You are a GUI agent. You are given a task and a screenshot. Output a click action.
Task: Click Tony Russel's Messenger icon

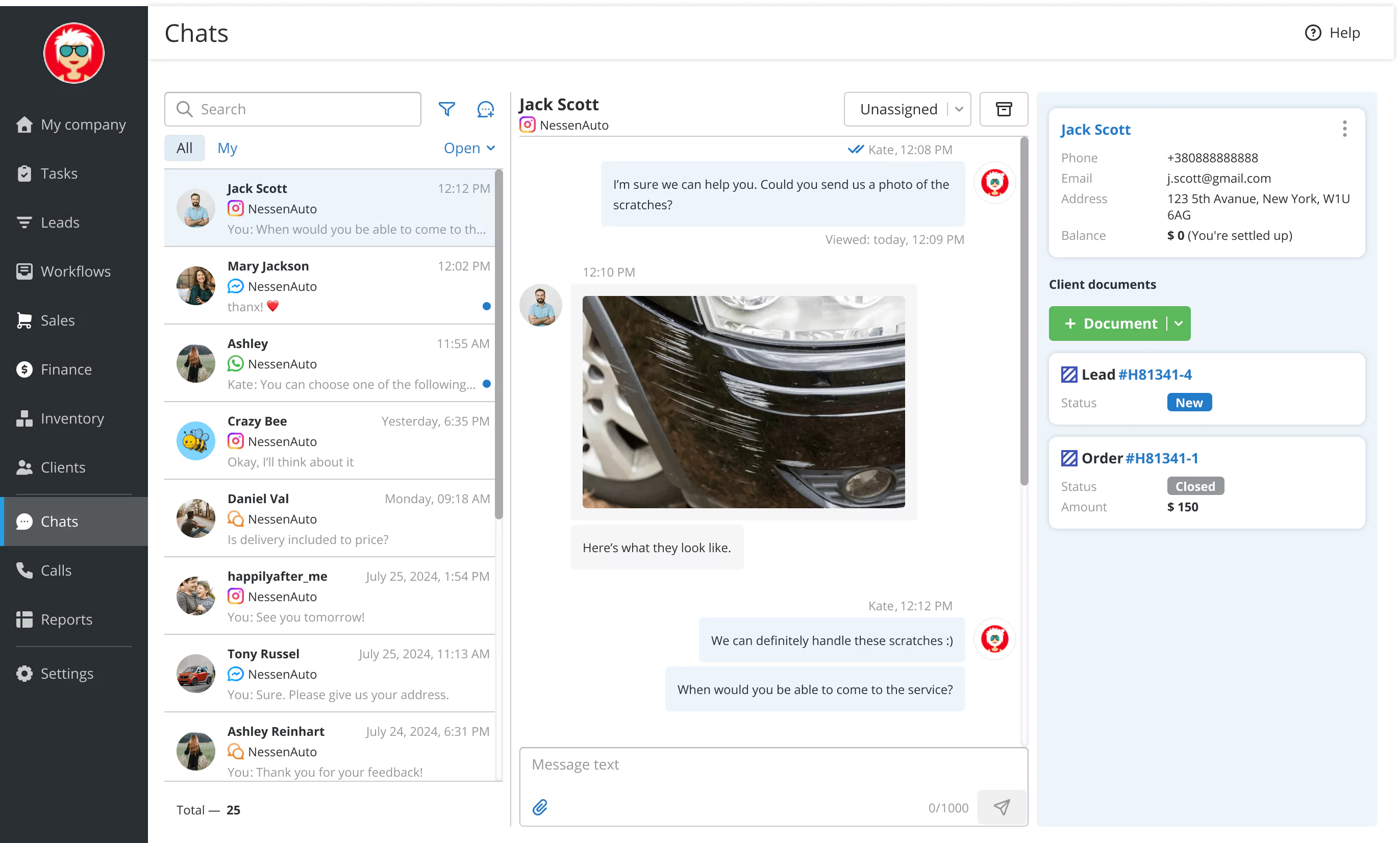pos(235,674)
